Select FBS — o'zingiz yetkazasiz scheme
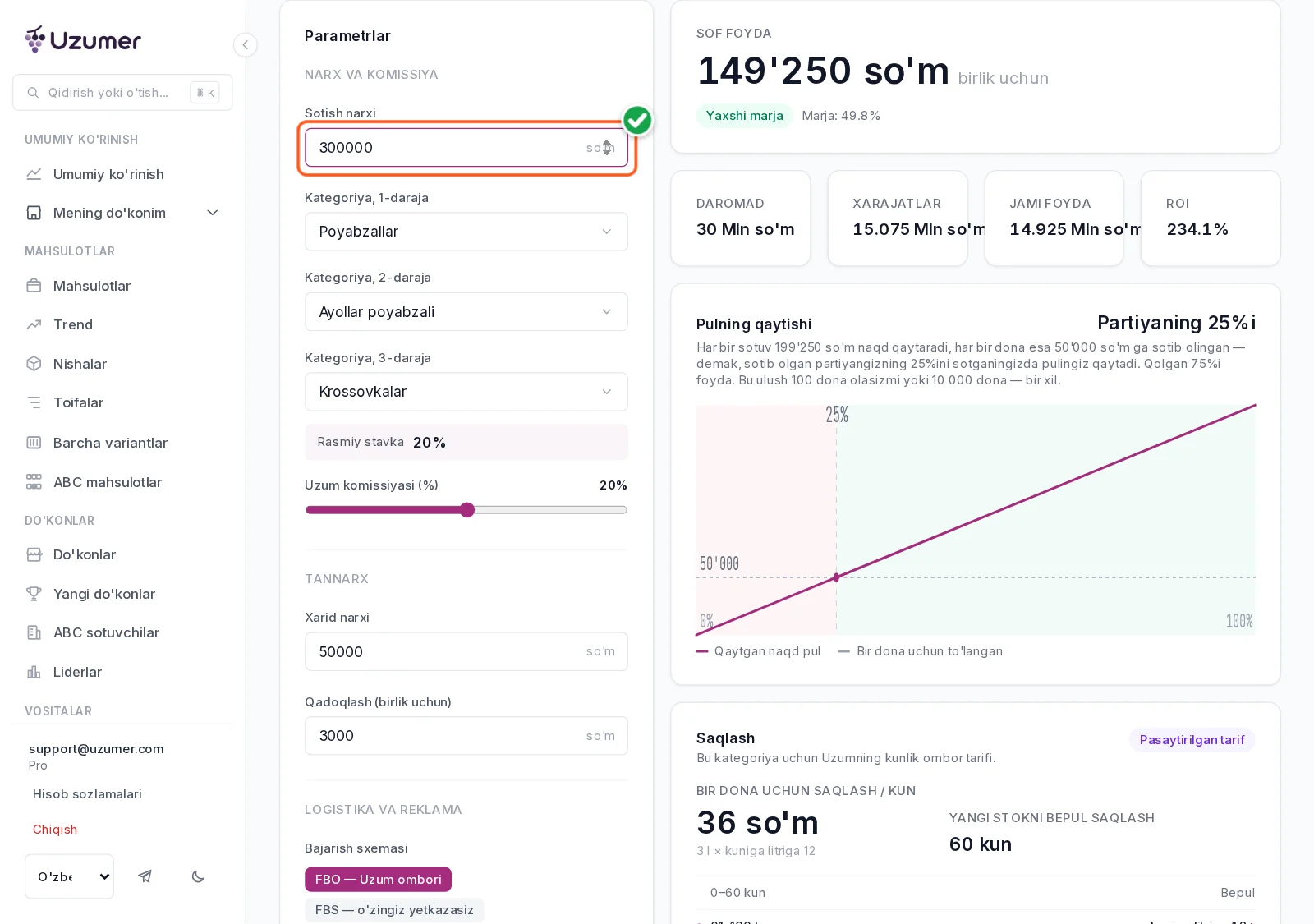 (x=394, y=910)
